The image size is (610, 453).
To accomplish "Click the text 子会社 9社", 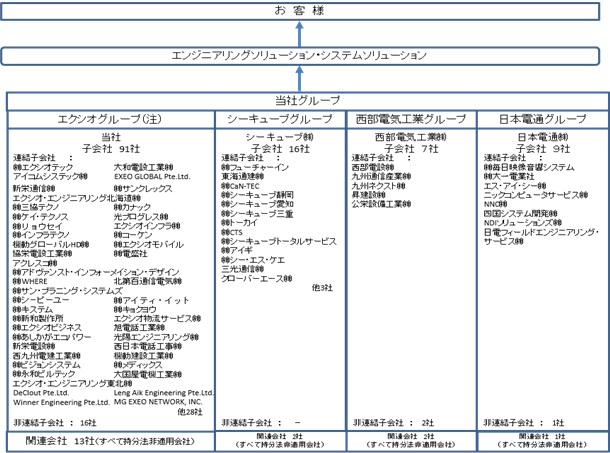I will tap(543, 149).
